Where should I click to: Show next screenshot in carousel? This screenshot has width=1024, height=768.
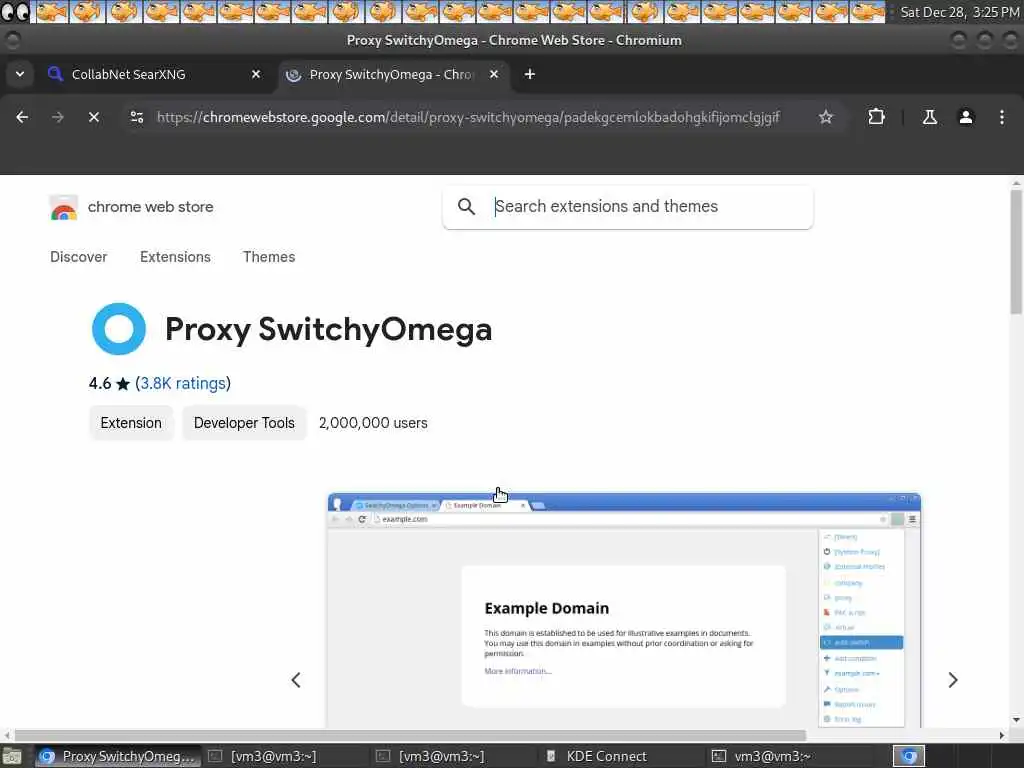click(953, 680)
